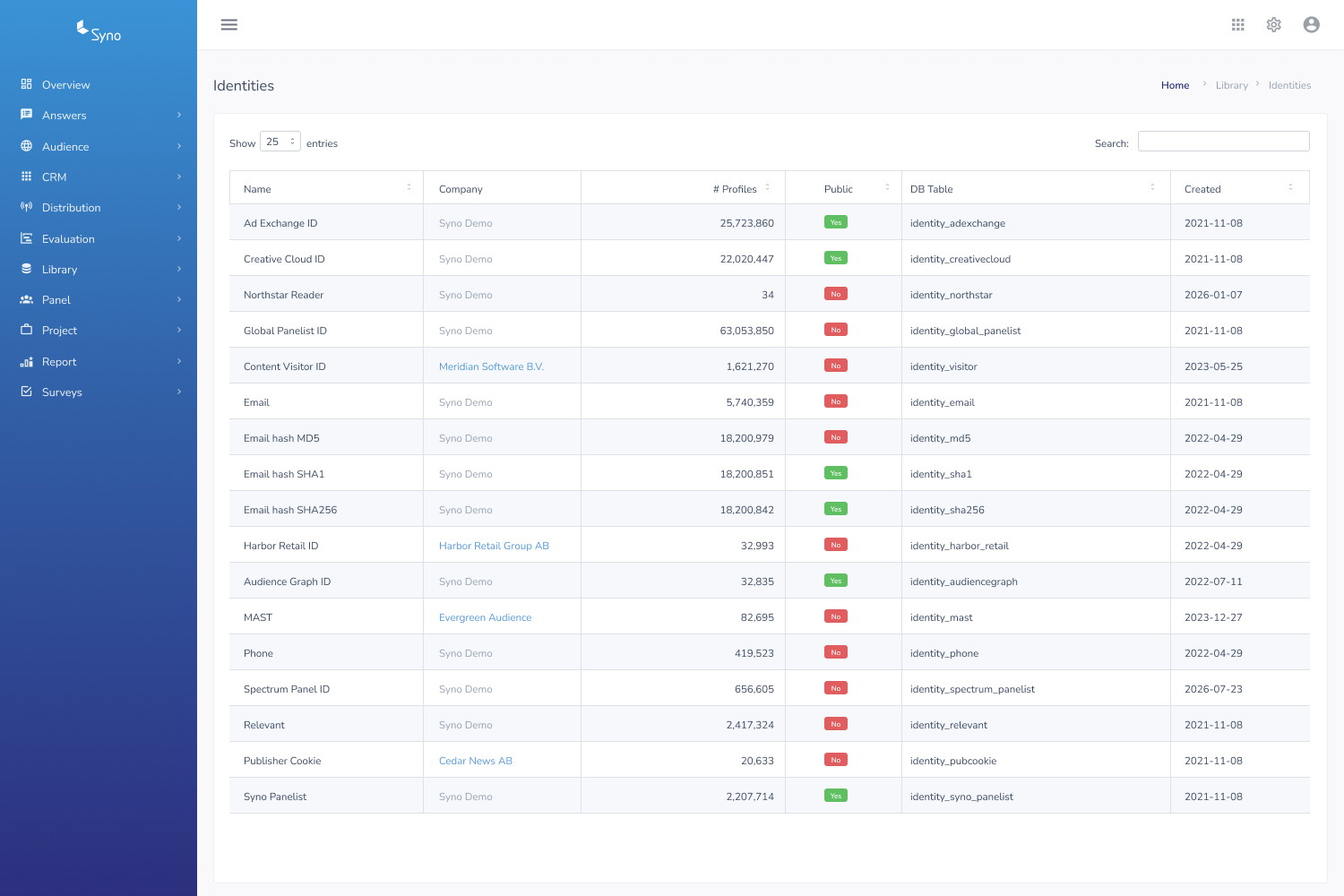Open Cedar News AB company link
The width and height of the screenshot is (1344, 896).
pos(476,761)
